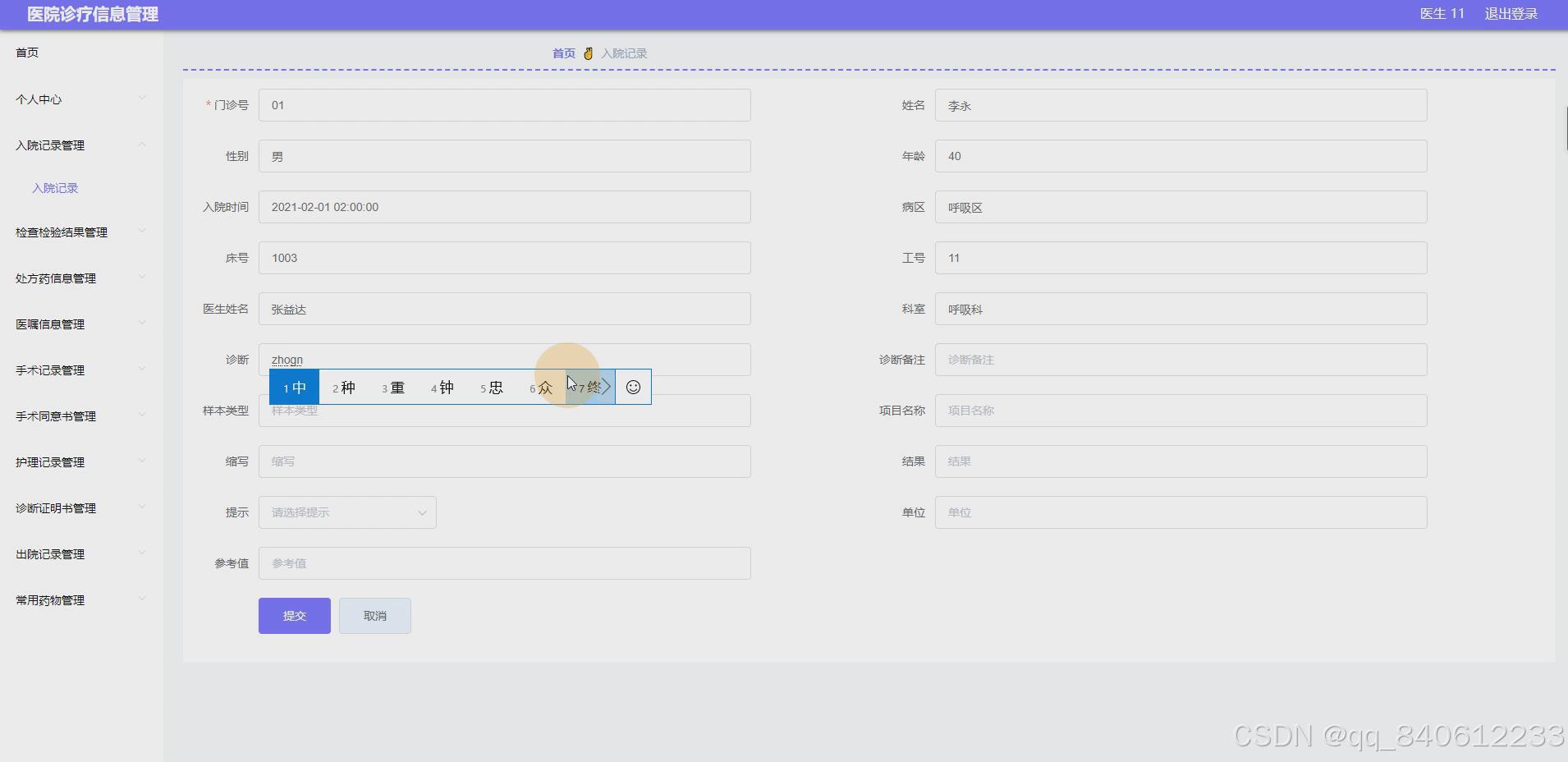Expand 护理记录管理 menu
This screenshot has height=762, width=1568.
pos(81,462)
